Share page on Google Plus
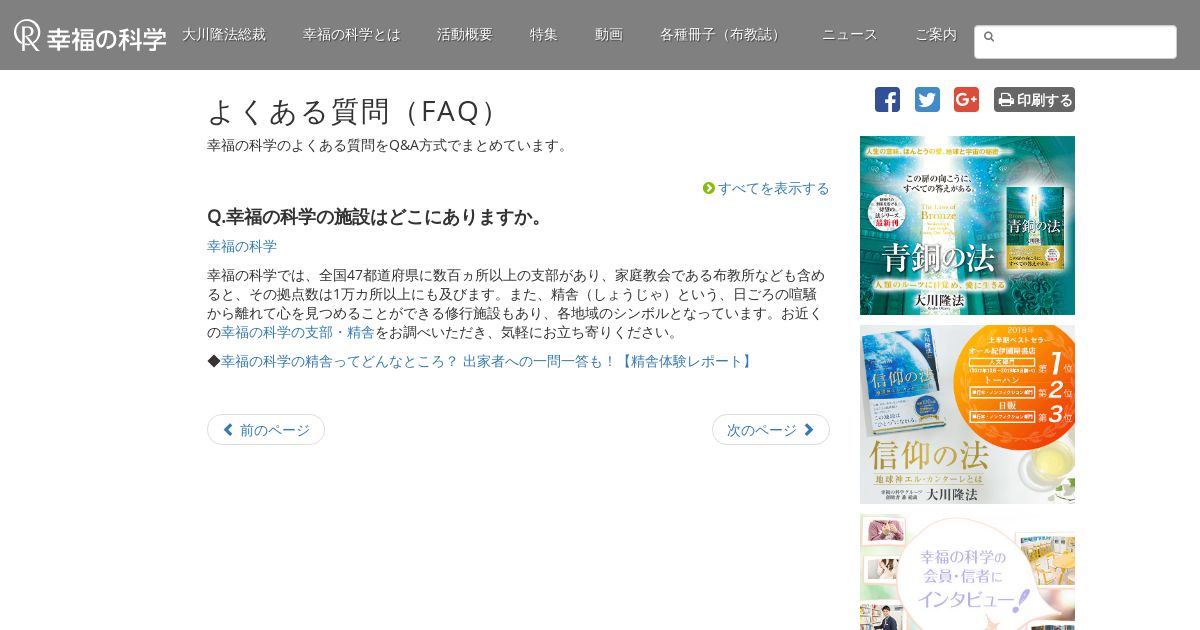Screen dimensions: 1200x630 [x=966, y=100]
